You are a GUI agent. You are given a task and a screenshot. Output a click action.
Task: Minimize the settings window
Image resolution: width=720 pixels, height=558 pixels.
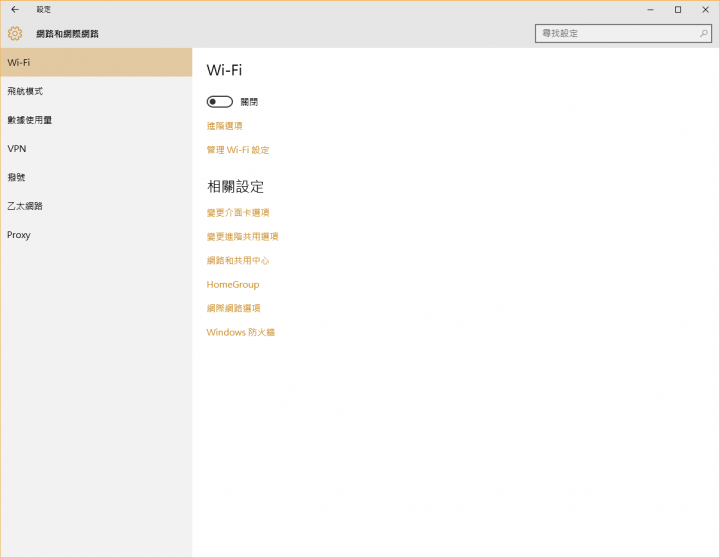(x=650, y=10)
